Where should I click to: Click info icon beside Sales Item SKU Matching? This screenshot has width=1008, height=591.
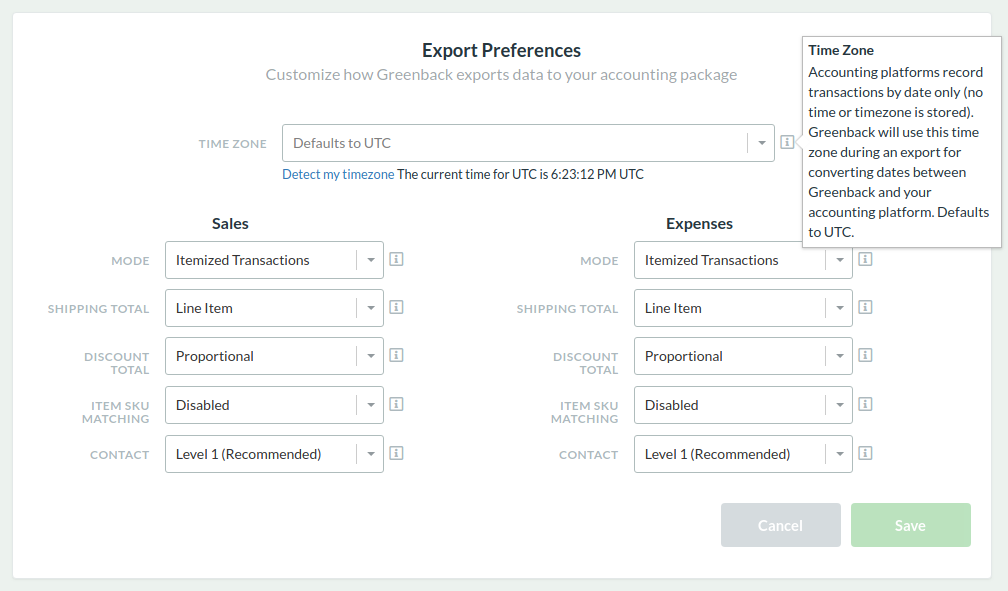point(397,404)
